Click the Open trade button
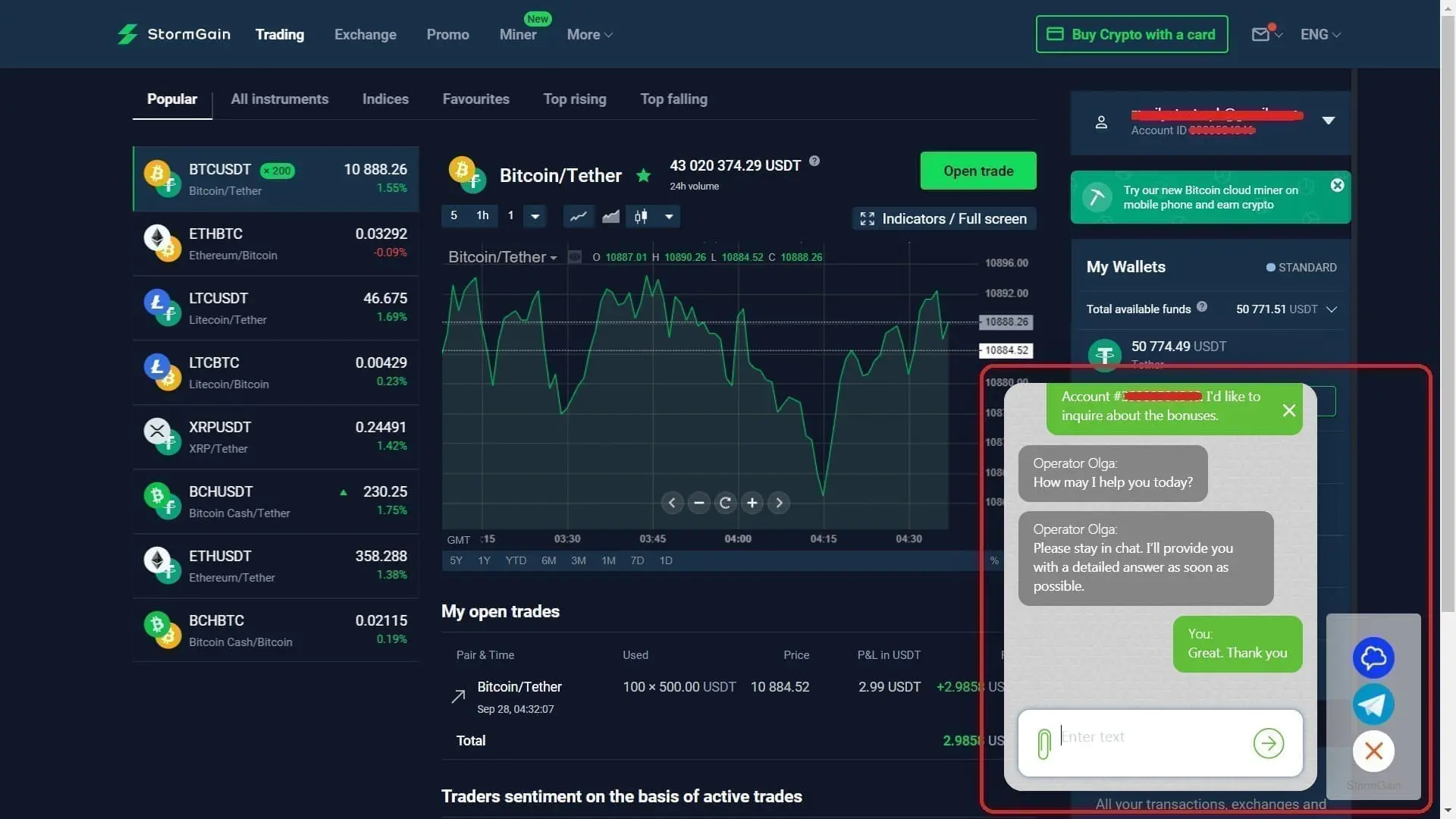This screenshot has height=819, width=1456. (x=978, y=171)
